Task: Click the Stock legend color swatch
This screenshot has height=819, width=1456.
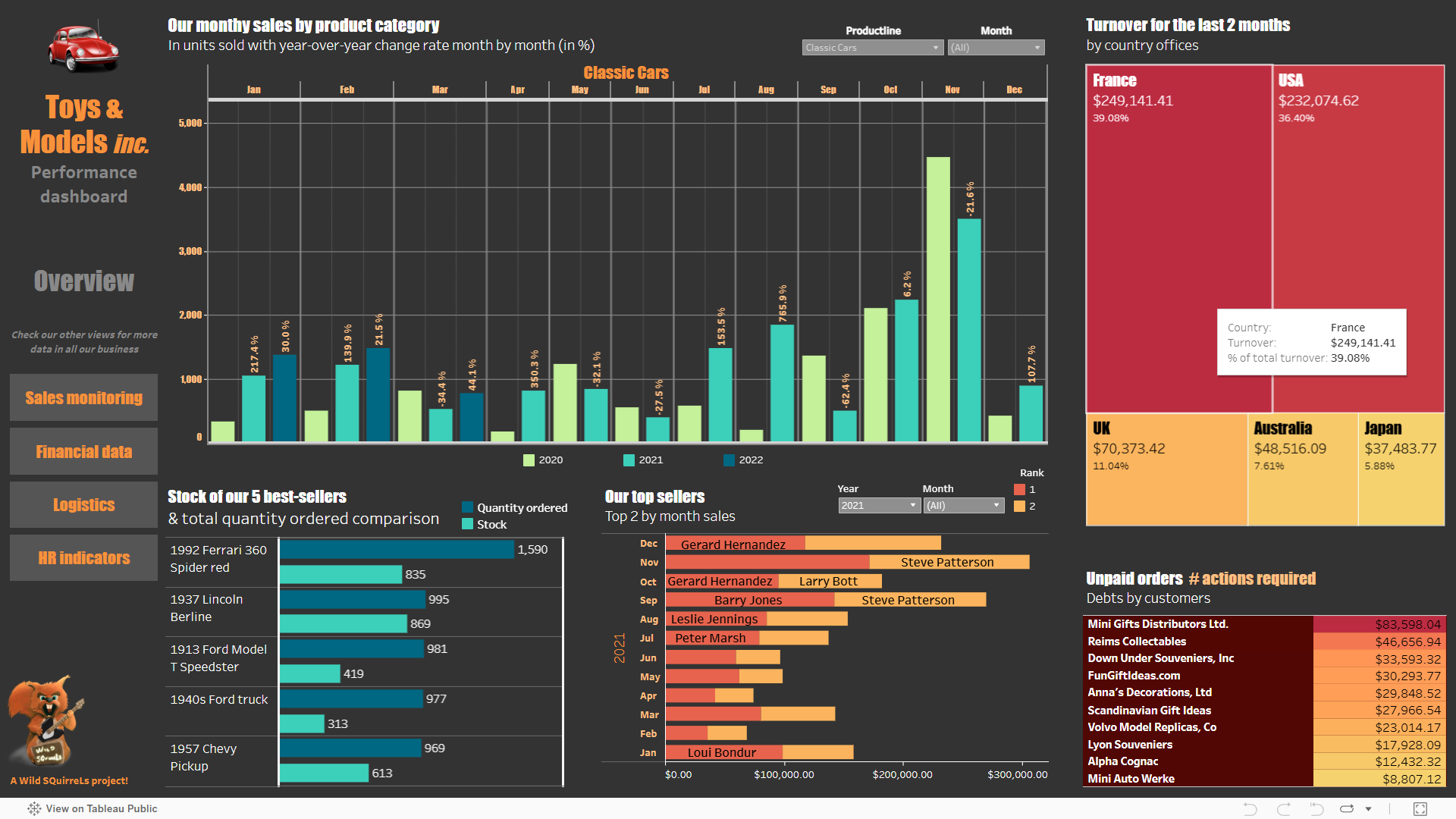Action: 468,525
